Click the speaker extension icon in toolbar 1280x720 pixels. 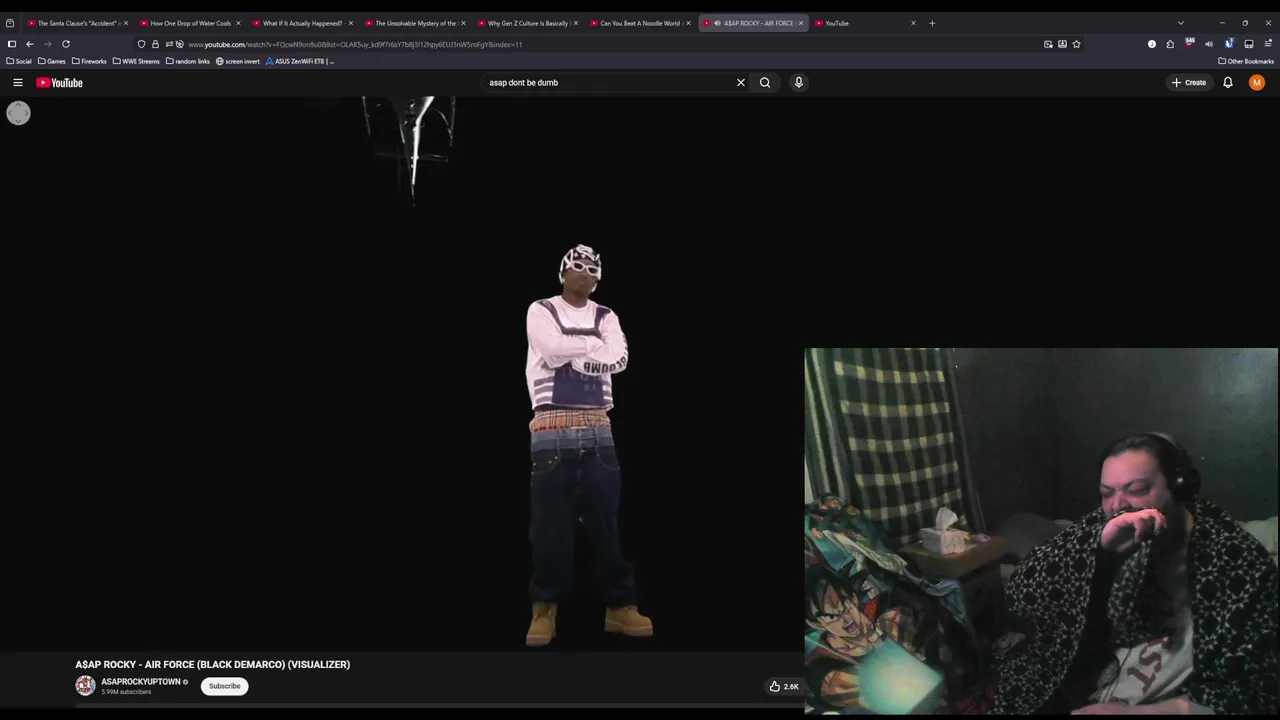pos(1209,44)
